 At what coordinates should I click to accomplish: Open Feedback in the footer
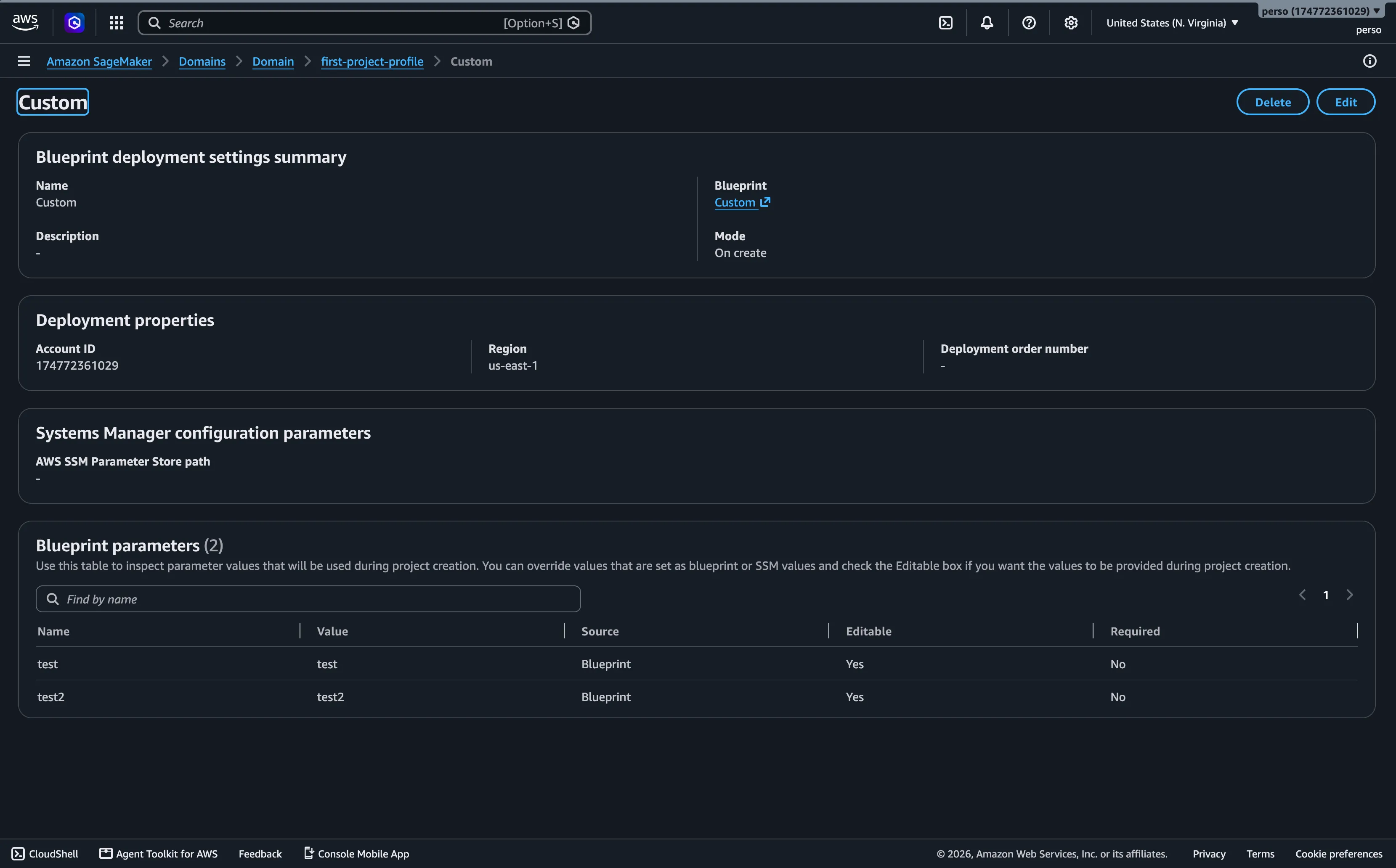pyautogui.click(x=260, y=854)
